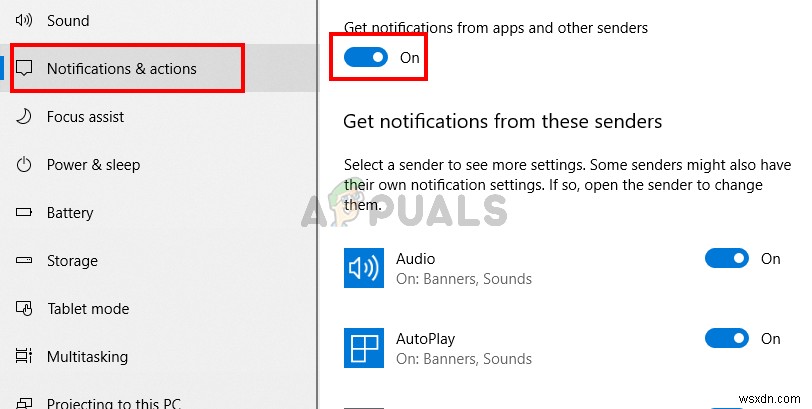Screen dimensions: 812x409
Task: Click 'Get notifications from apps and other senders' label
Action: [496, 28]
